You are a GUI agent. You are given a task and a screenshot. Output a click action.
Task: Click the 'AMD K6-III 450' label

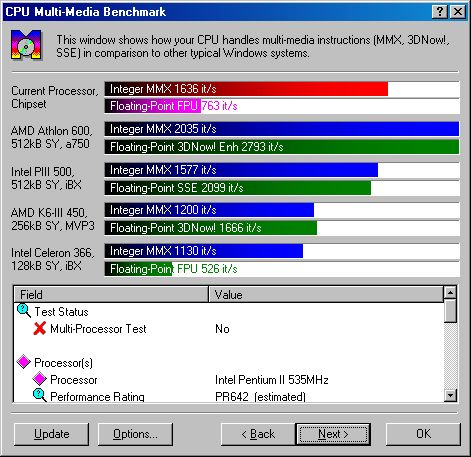pos(53,219)
